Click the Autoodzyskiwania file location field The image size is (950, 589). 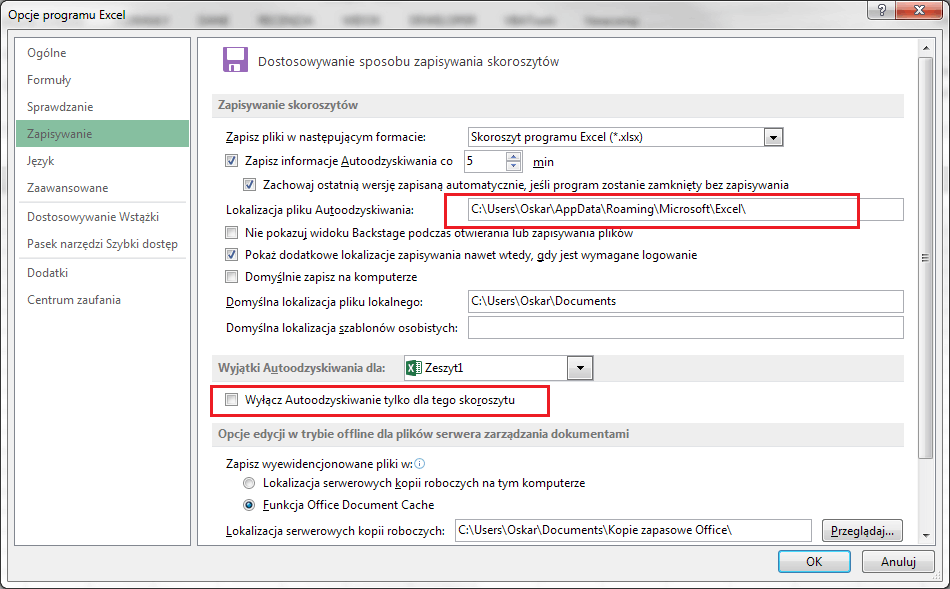pos(685,209)
